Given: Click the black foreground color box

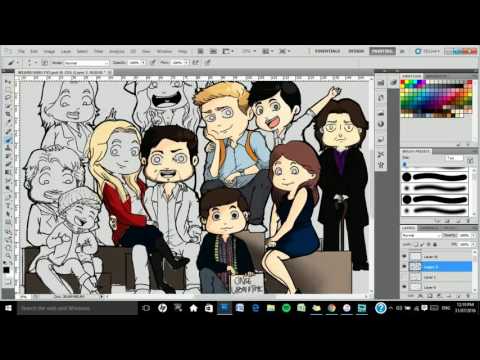Looking at the screenshot, I should coord(7,269).
